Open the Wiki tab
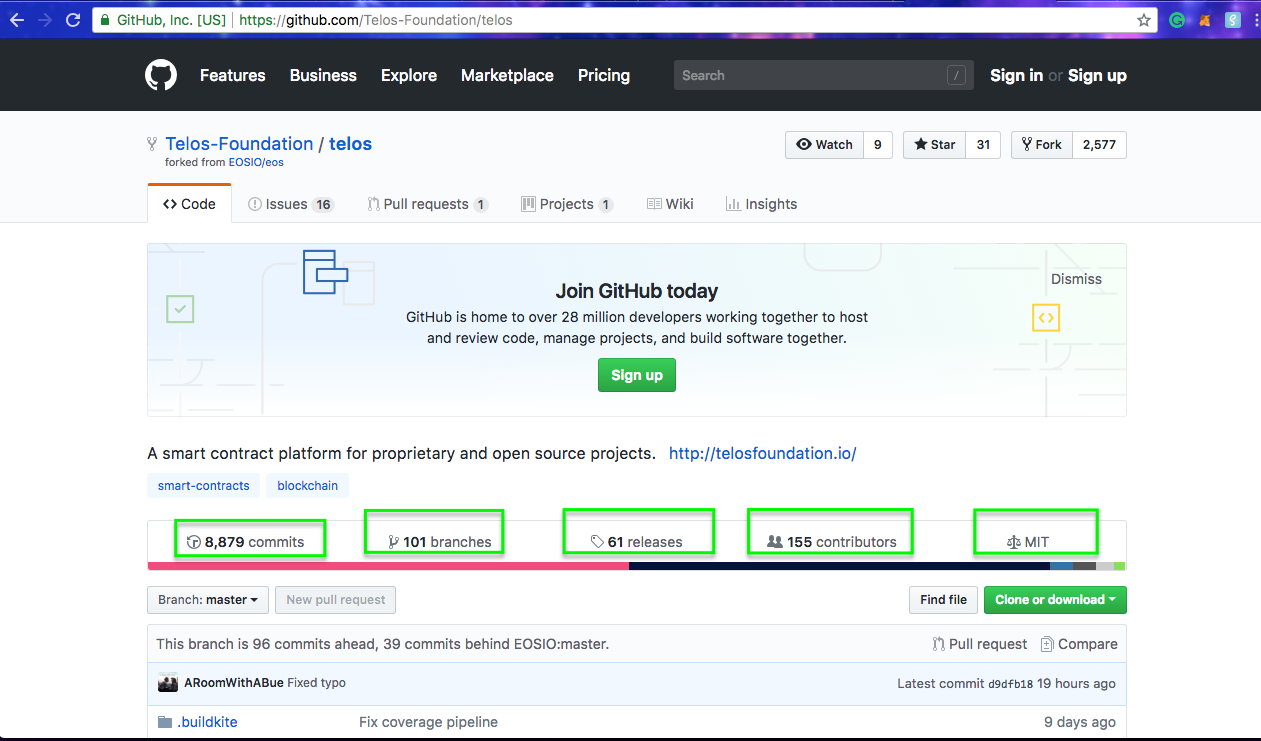The image size is (1261, 741). pos(670,204)
